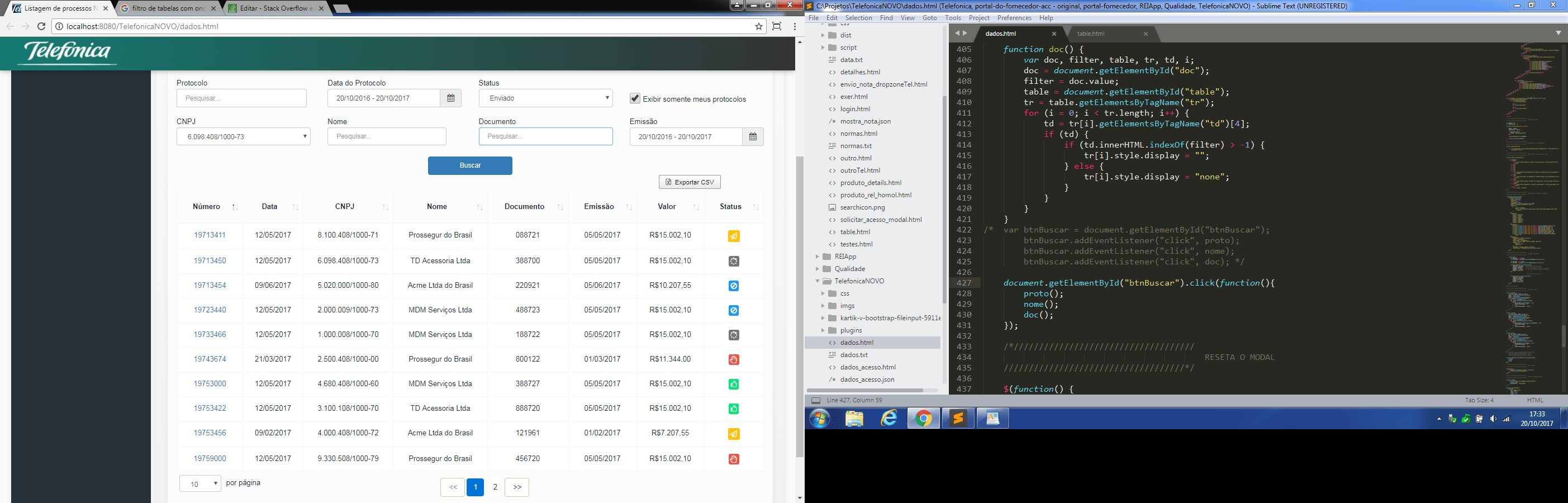Go to page 2 of the table
Viewport: 1568px width, 503px height.
(496, 487)
